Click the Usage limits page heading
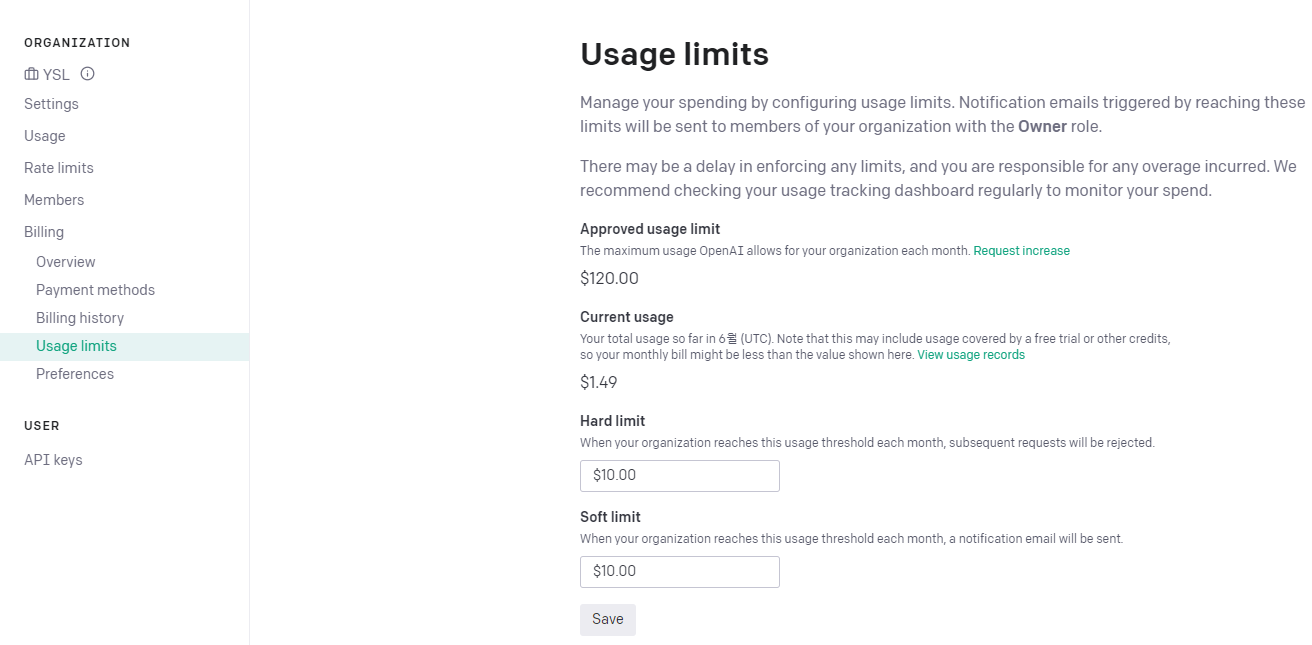The height and width of the screenshot is (645, 1312). [x=674, y=54]
